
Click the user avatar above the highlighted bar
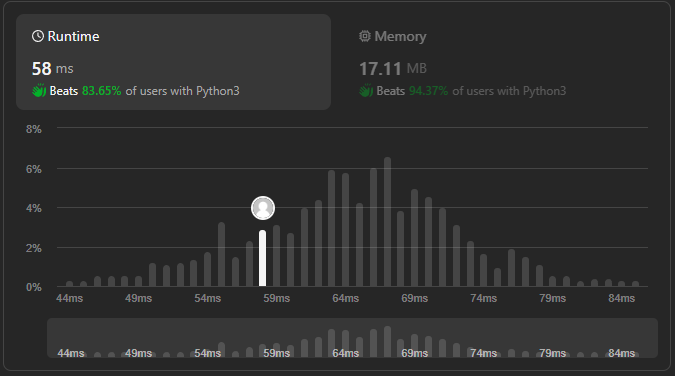coord(263,208)
